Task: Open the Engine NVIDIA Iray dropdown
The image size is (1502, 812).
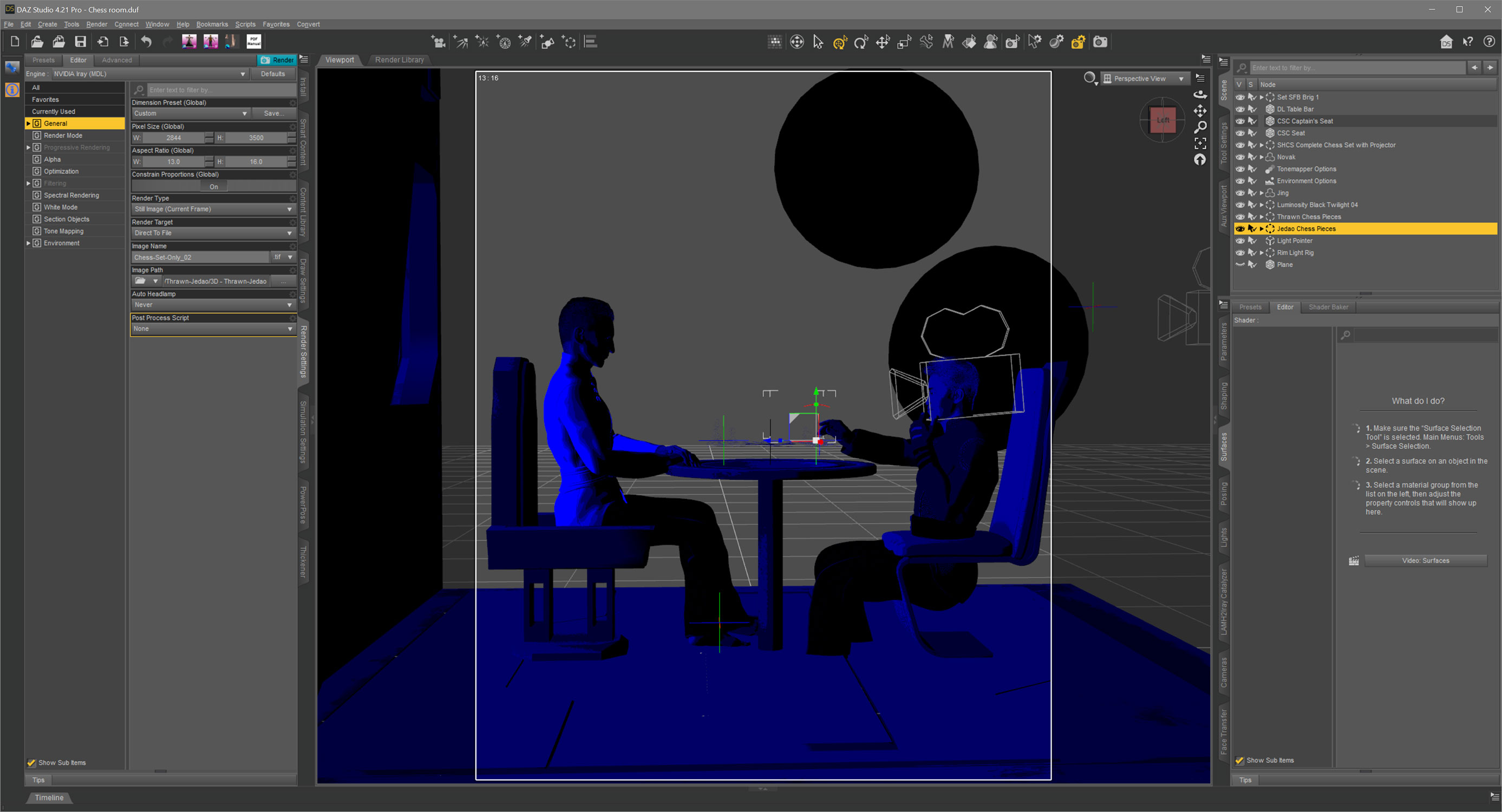Action: point(149,74)
